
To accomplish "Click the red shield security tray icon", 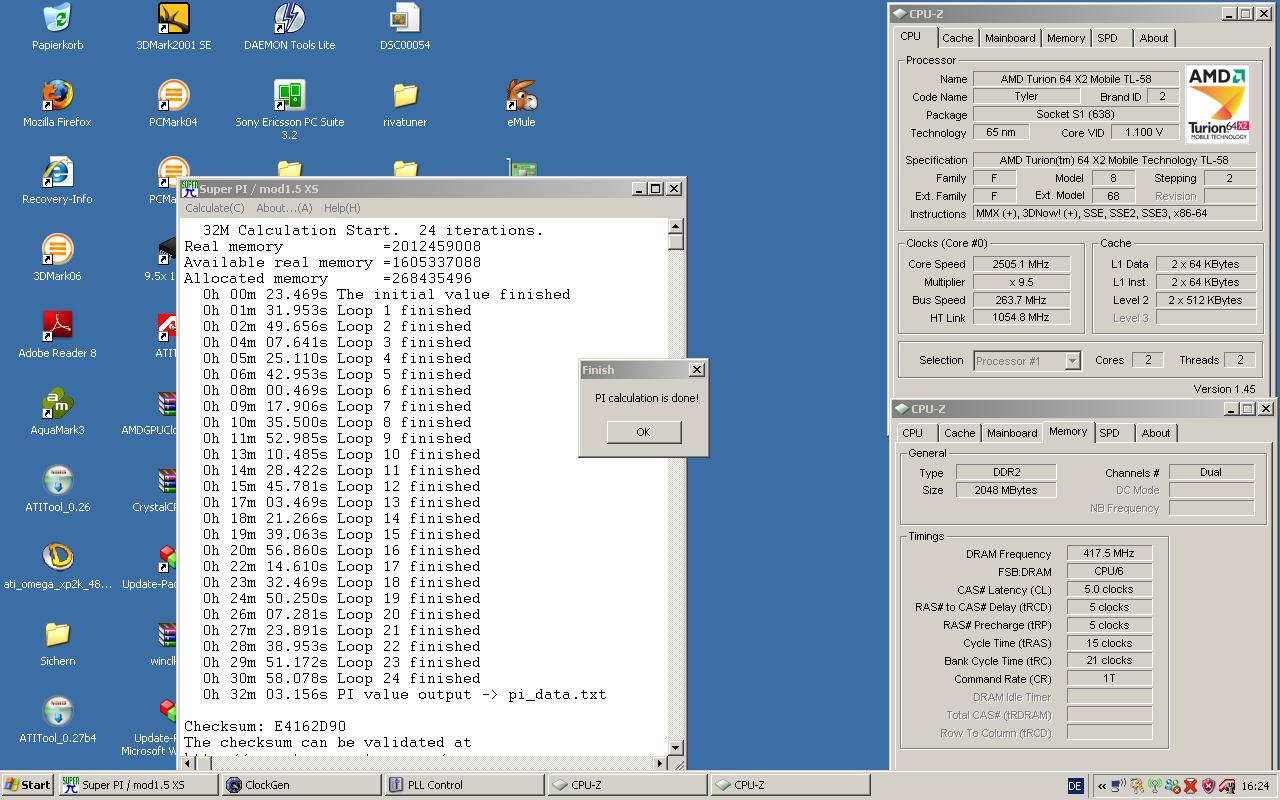I will pyautogui.click(x=1207, y=786).
